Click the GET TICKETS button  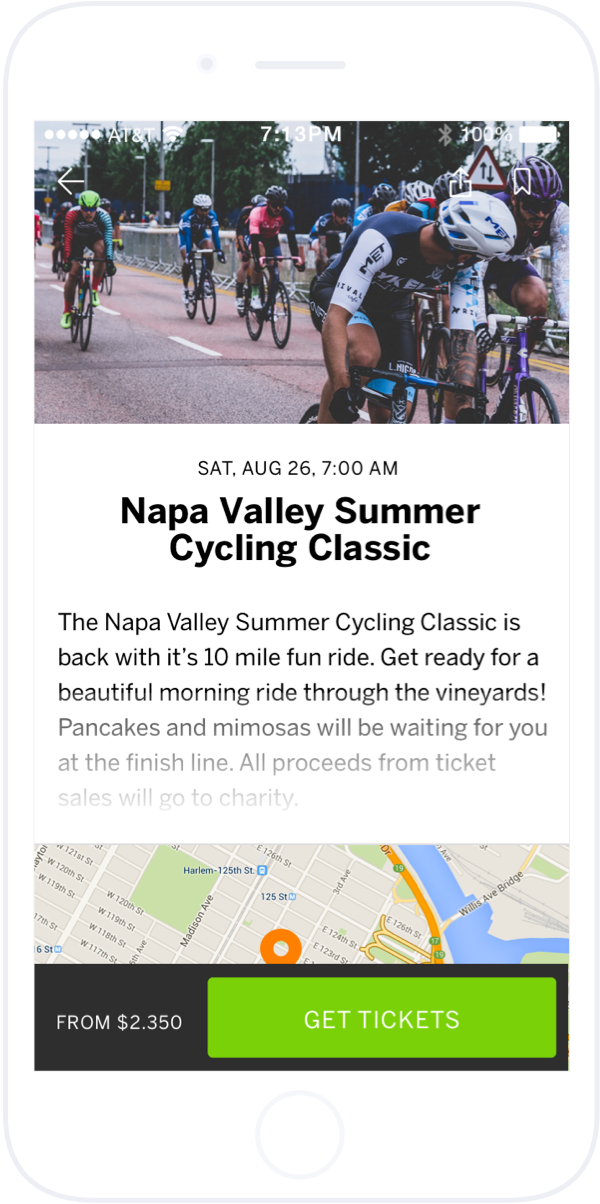[381, 1018]
